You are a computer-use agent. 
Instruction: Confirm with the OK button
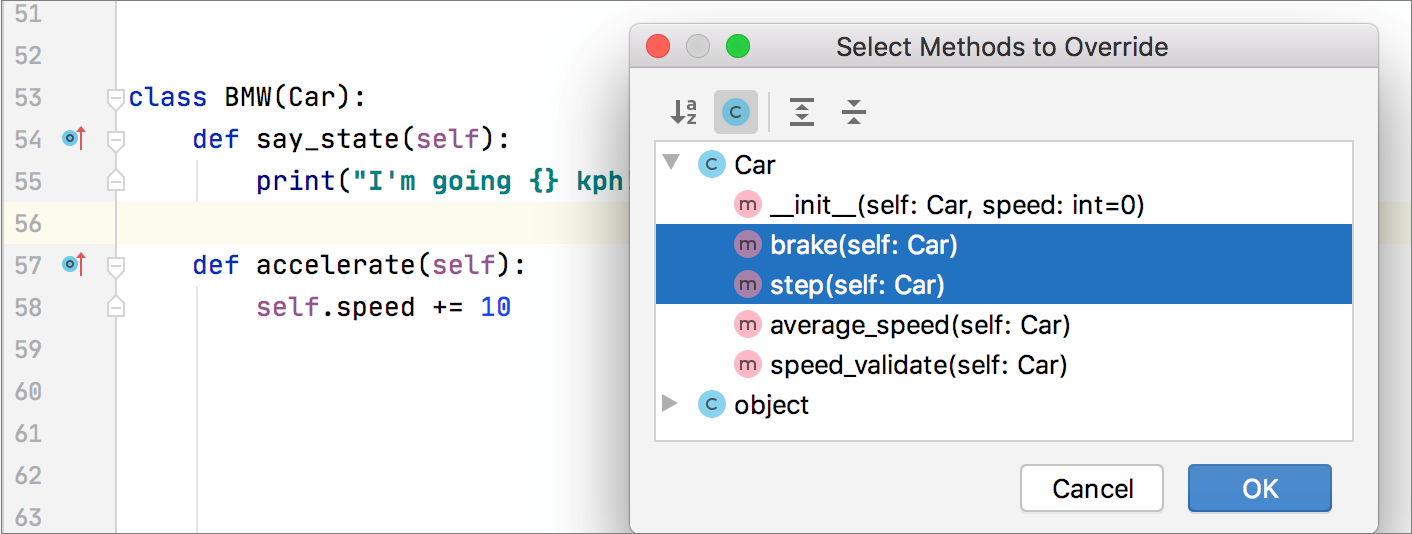click(1259, 488)
